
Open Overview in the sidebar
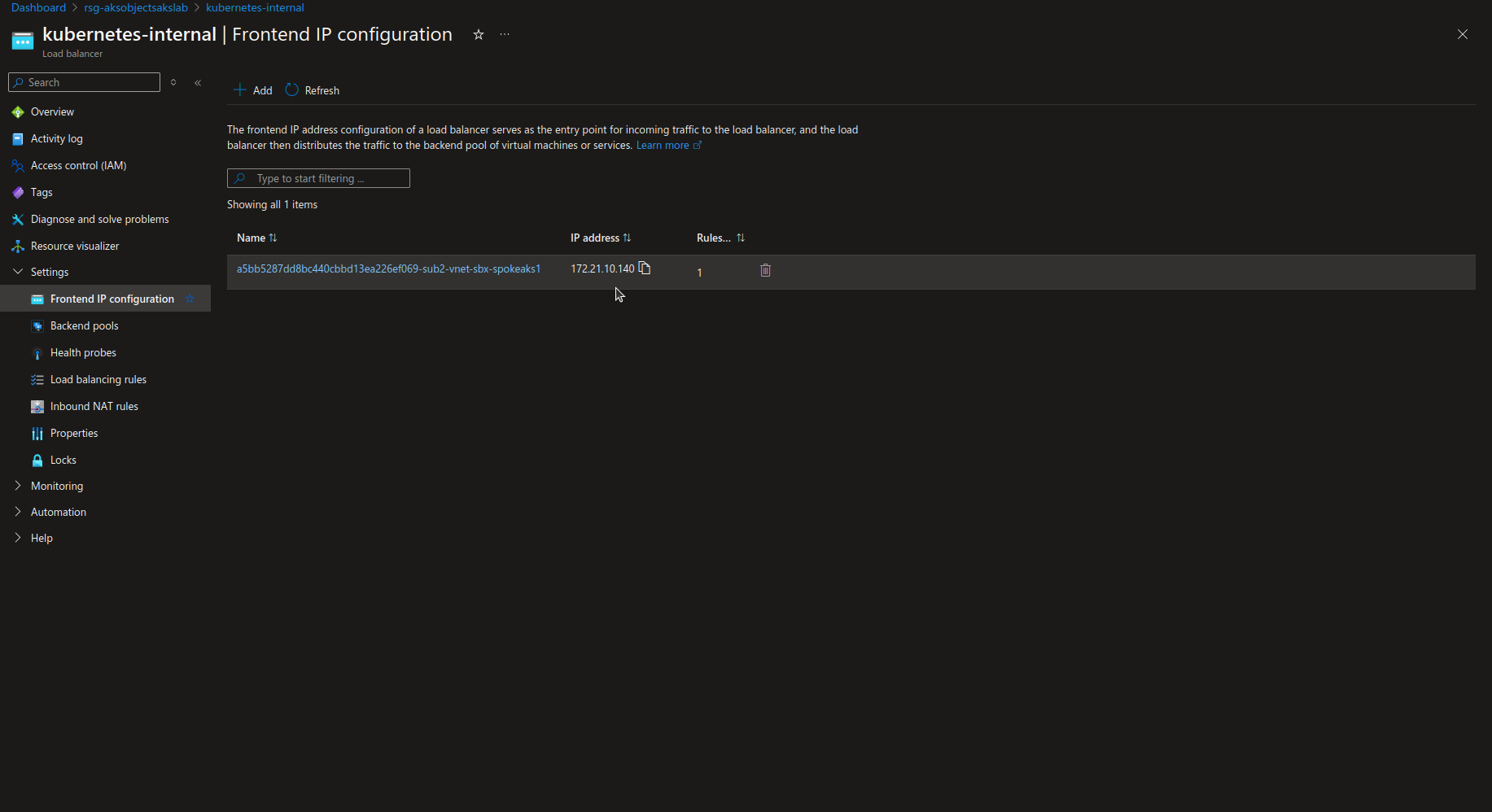[52, 111]
